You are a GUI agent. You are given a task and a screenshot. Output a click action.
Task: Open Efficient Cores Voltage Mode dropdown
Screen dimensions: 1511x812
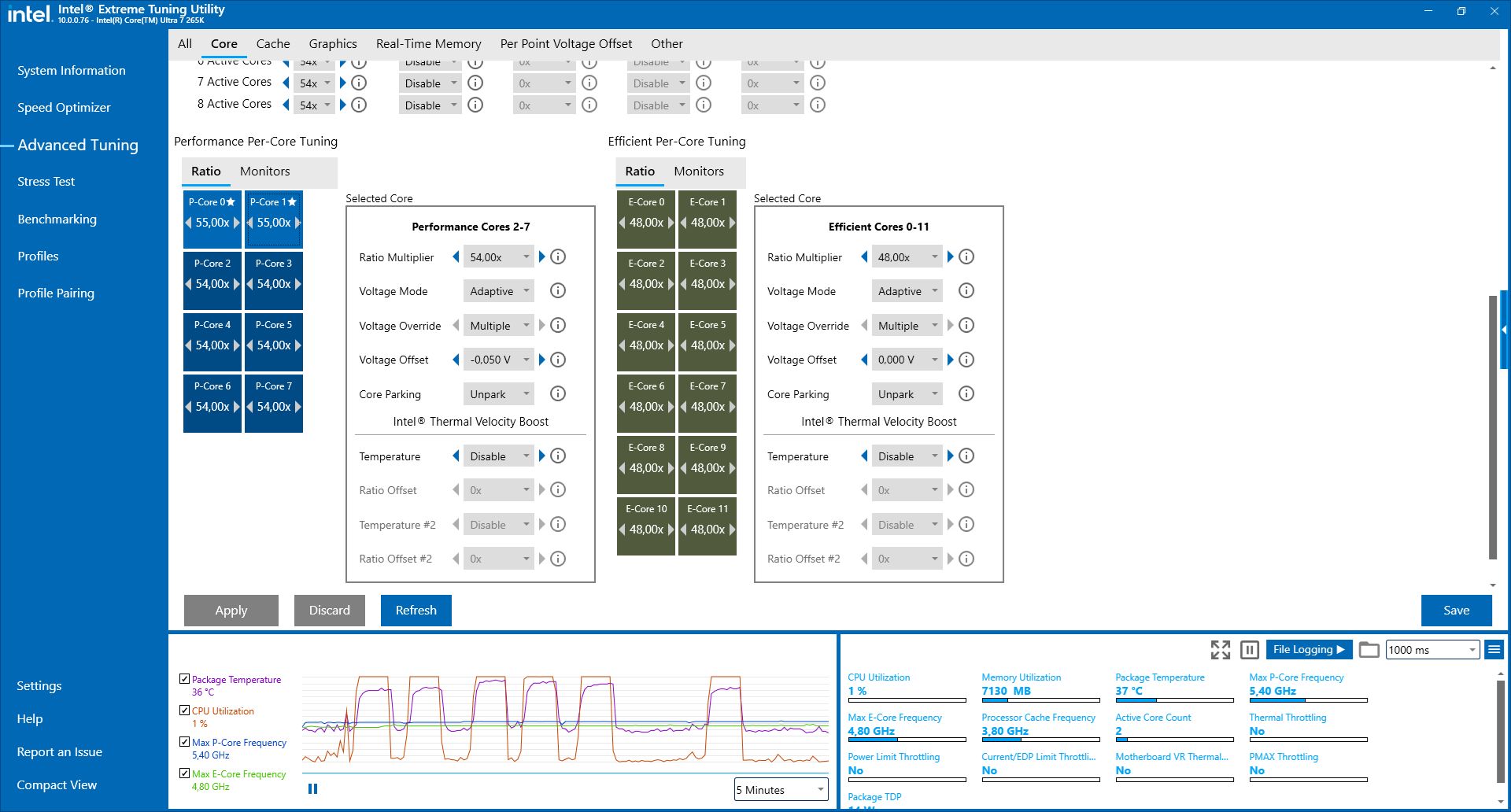click(907, 291)
